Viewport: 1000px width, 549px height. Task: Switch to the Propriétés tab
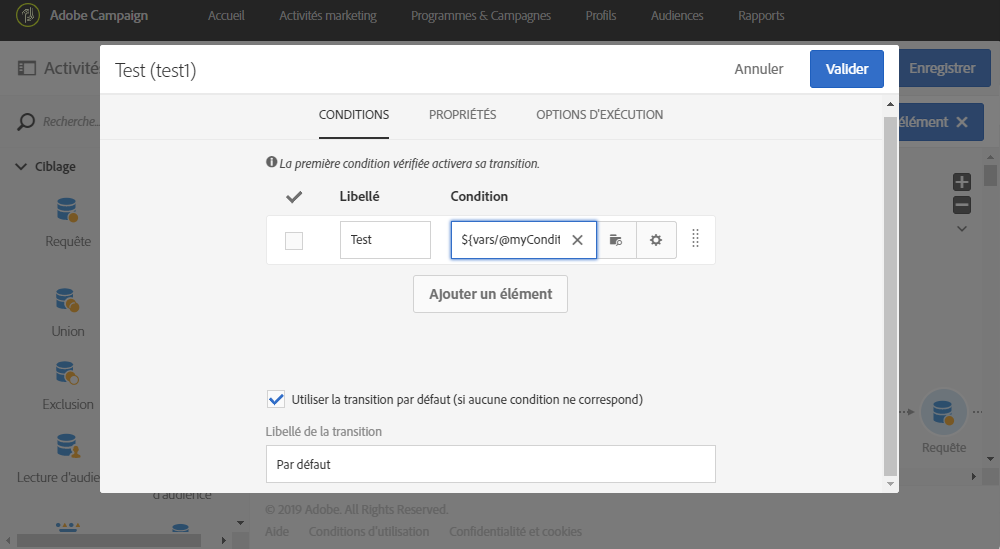tap(462, 115)
